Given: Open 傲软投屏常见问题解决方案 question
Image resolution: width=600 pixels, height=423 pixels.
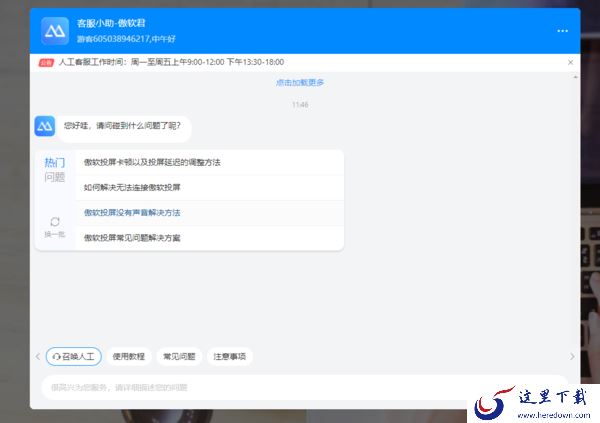Looking at the screenshot, I should pos(210,238).
